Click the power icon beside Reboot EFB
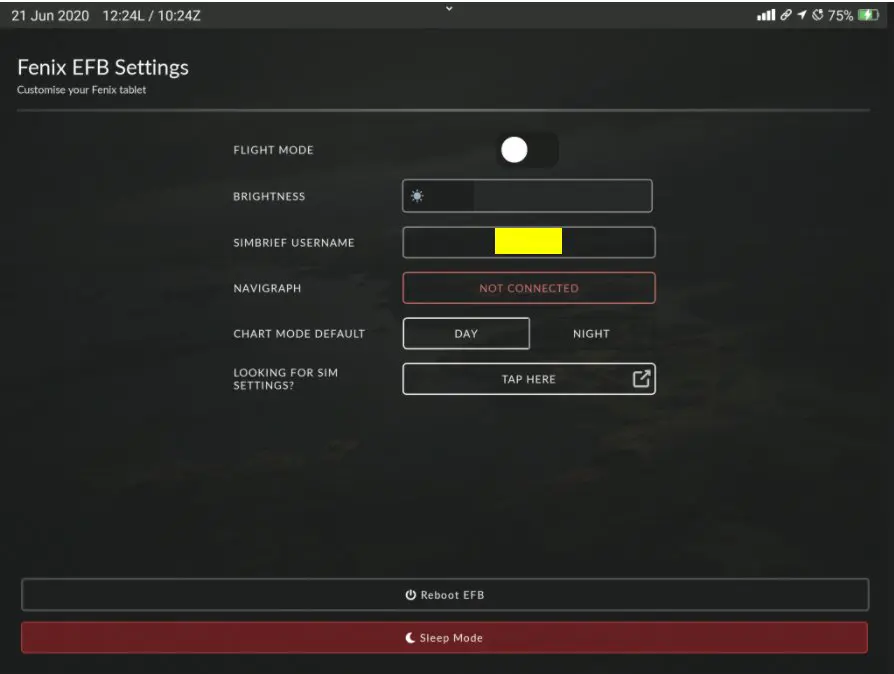 [x=411, y=595]
